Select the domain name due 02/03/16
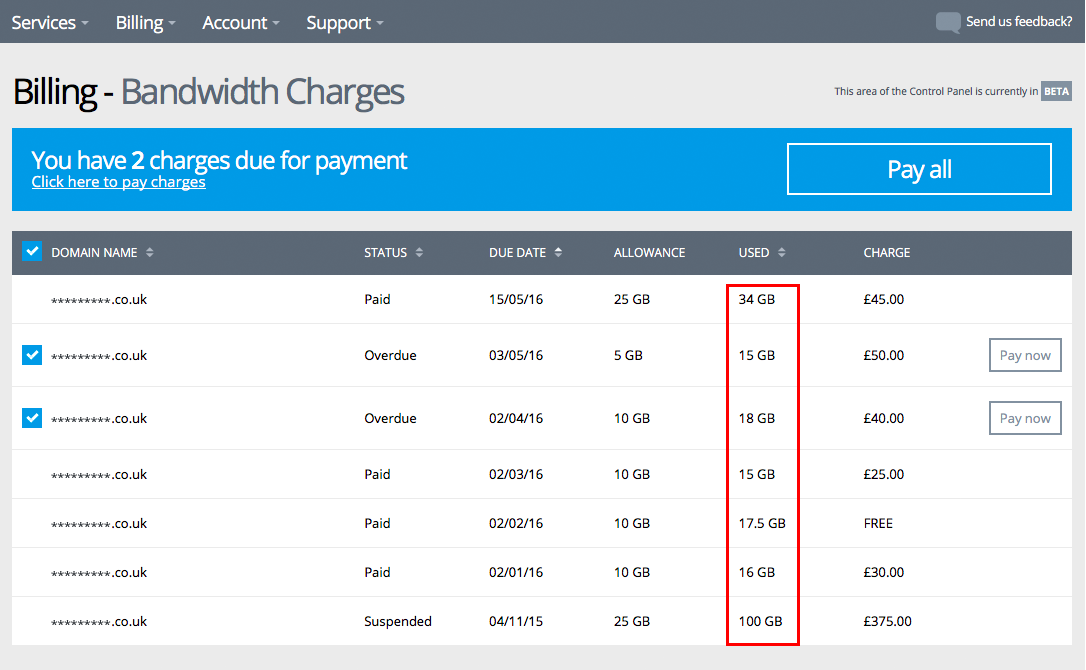Image resolution: width=1086 pixels, height=670 pixels. click(x=99, y=475)
